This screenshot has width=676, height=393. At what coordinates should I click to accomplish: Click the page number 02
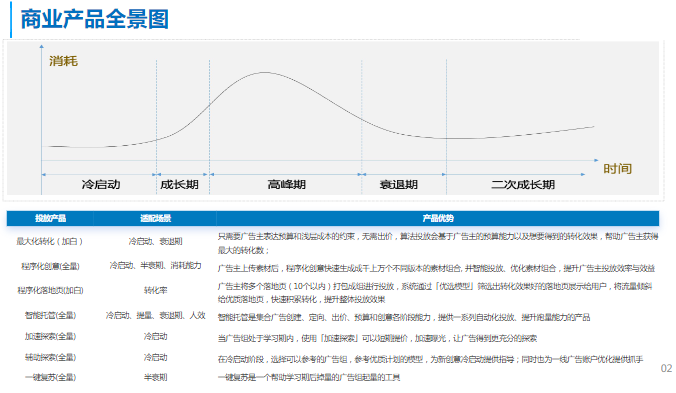[x=666, y=368]
